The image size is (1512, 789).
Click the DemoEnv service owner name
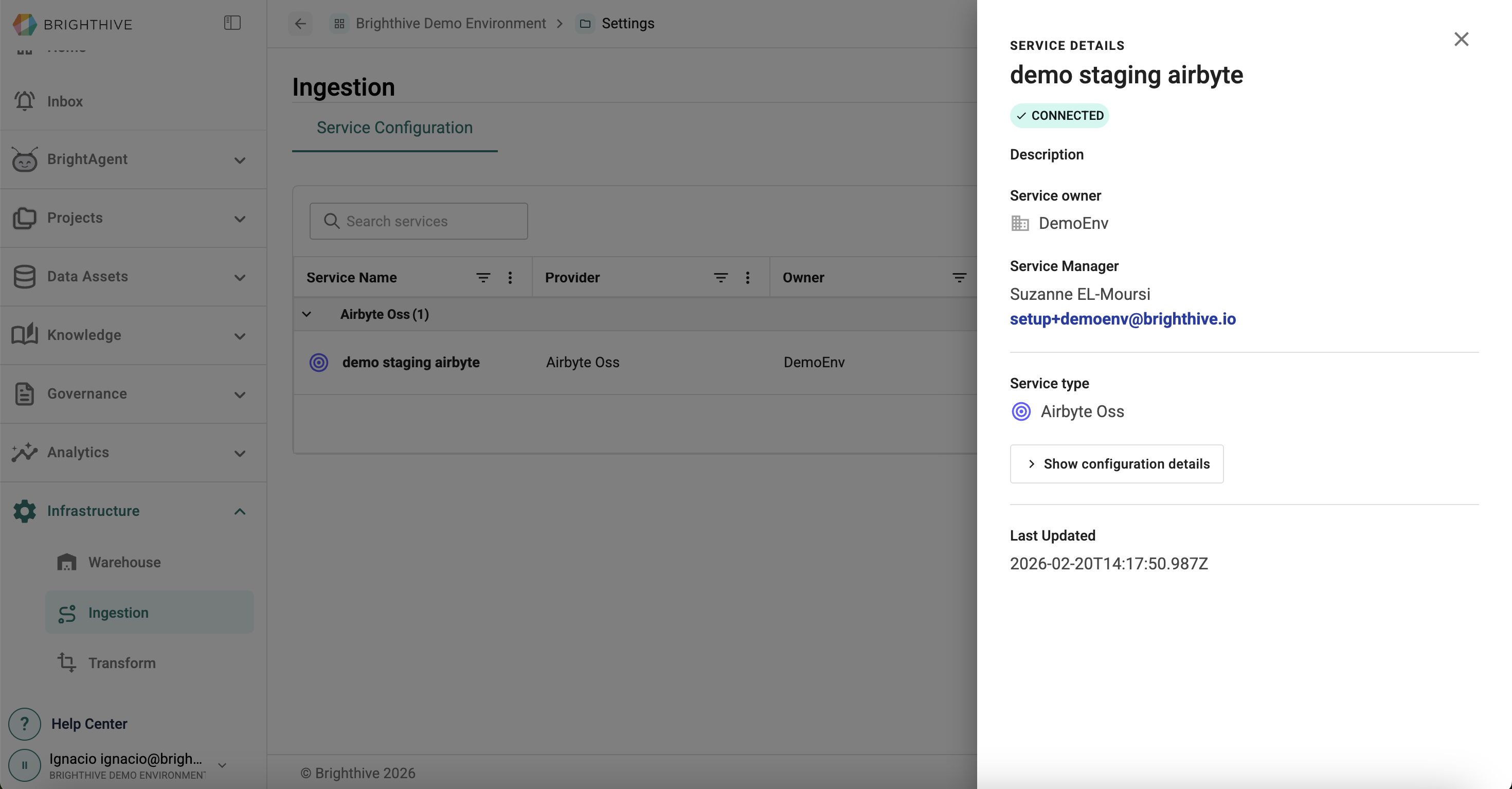point(1073,223)
